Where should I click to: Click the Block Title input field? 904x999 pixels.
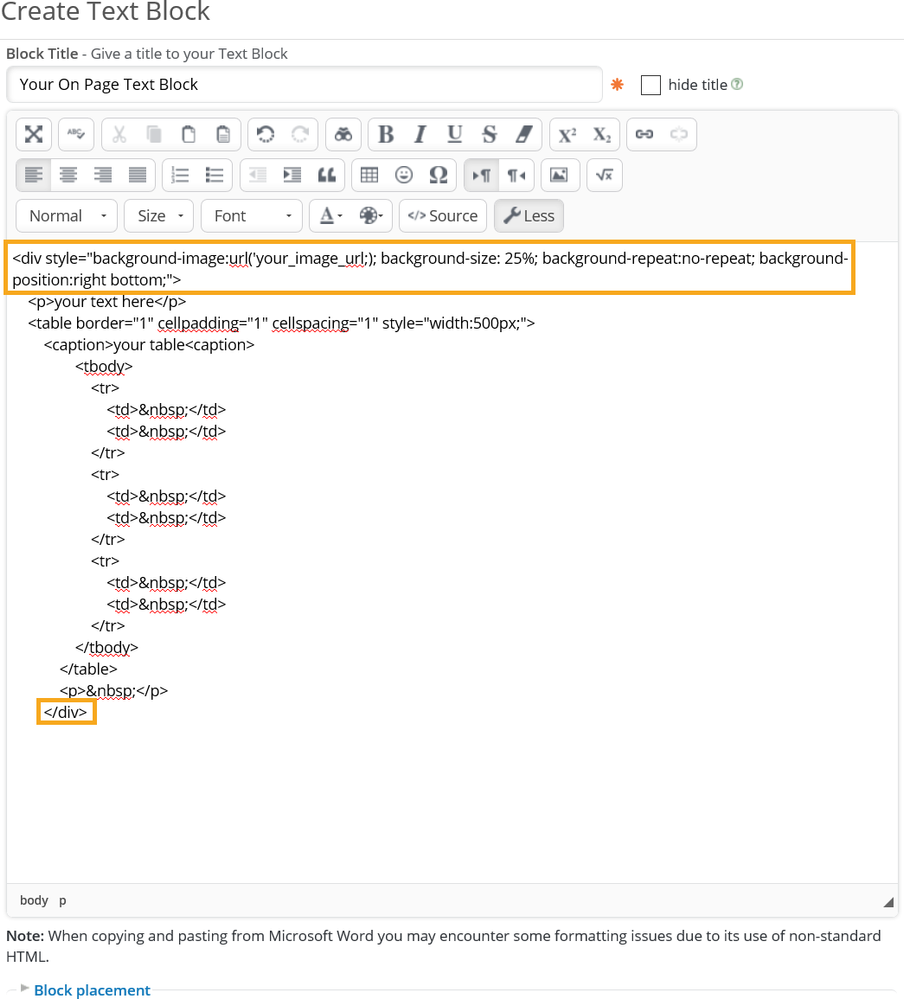[304, 85]
